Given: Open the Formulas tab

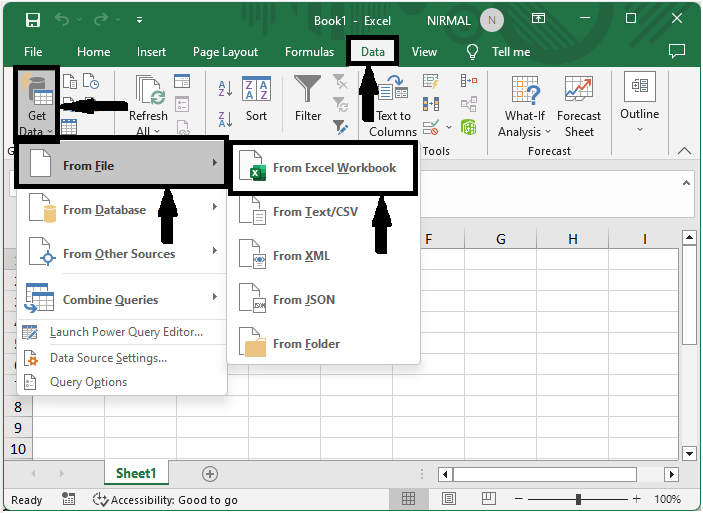Looking at the screenshot, I should tap(309, 52).
